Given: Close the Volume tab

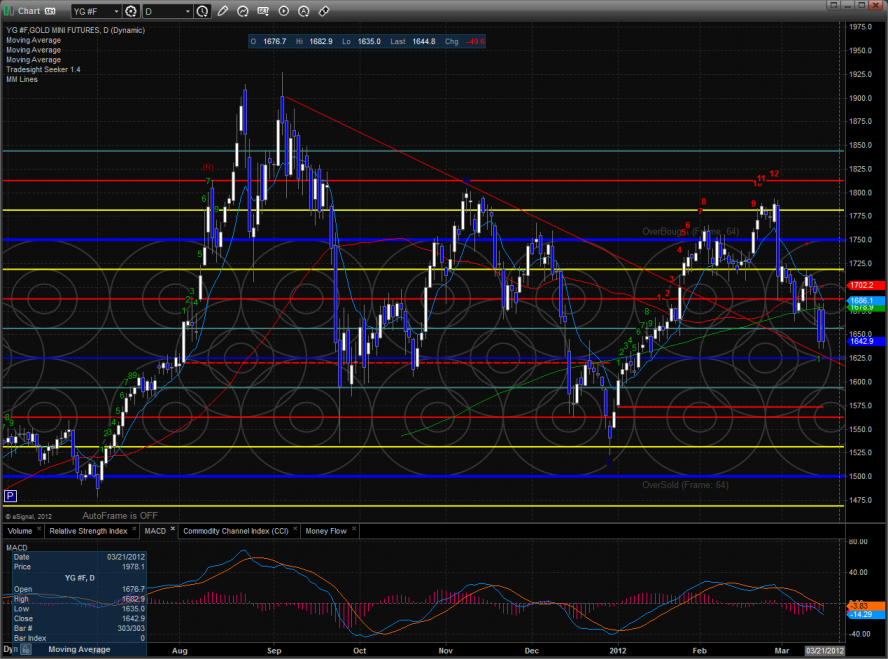Looking at the screenshot, I should click(40, 531).
